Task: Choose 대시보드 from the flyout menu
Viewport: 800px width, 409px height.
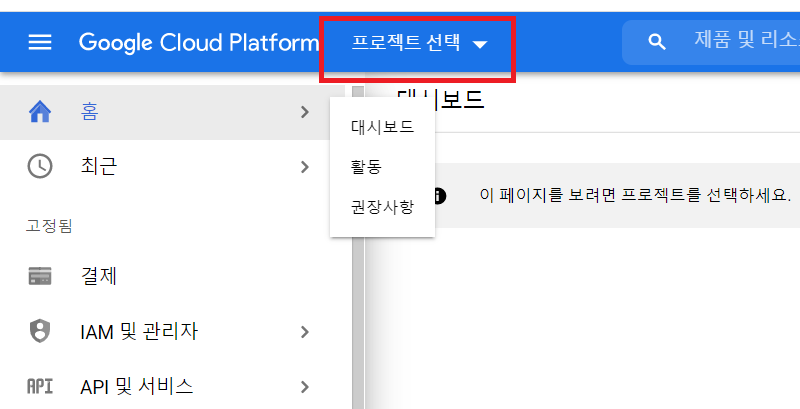Action: [382, 126]
